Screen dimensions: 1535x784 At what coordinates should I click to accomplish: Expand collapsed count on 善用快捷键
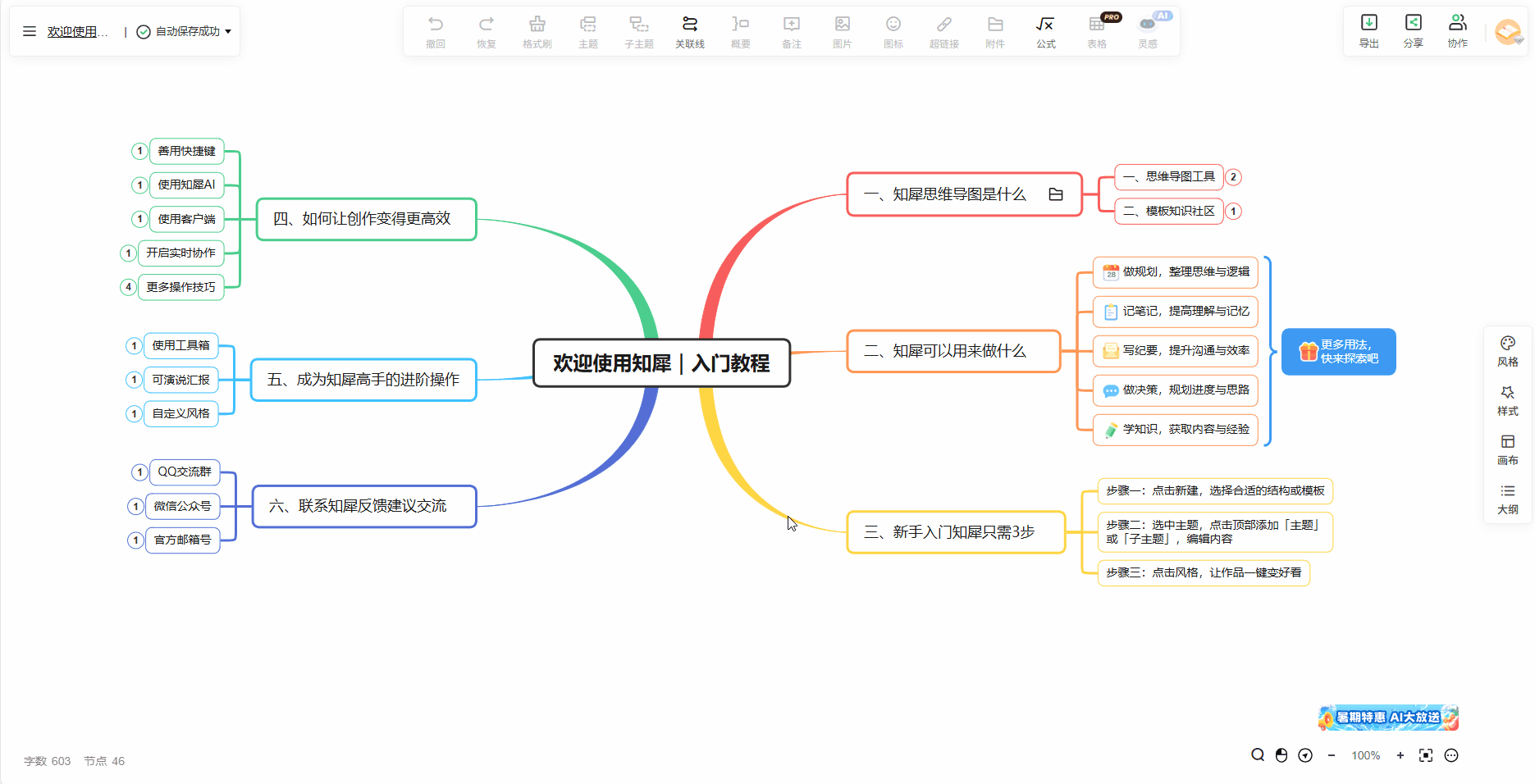point(140,151)
